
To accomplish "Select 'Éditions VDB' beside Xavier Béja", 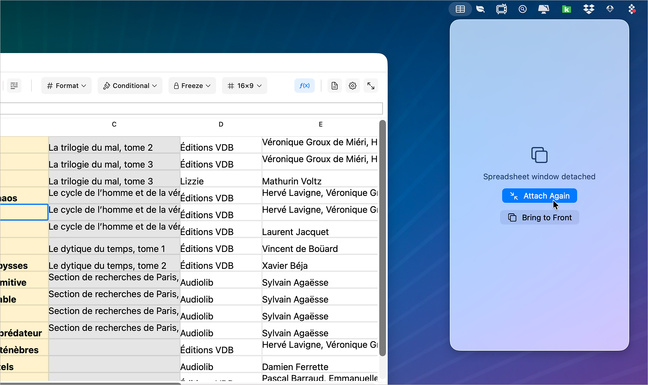I will click(x=221, y=263).
